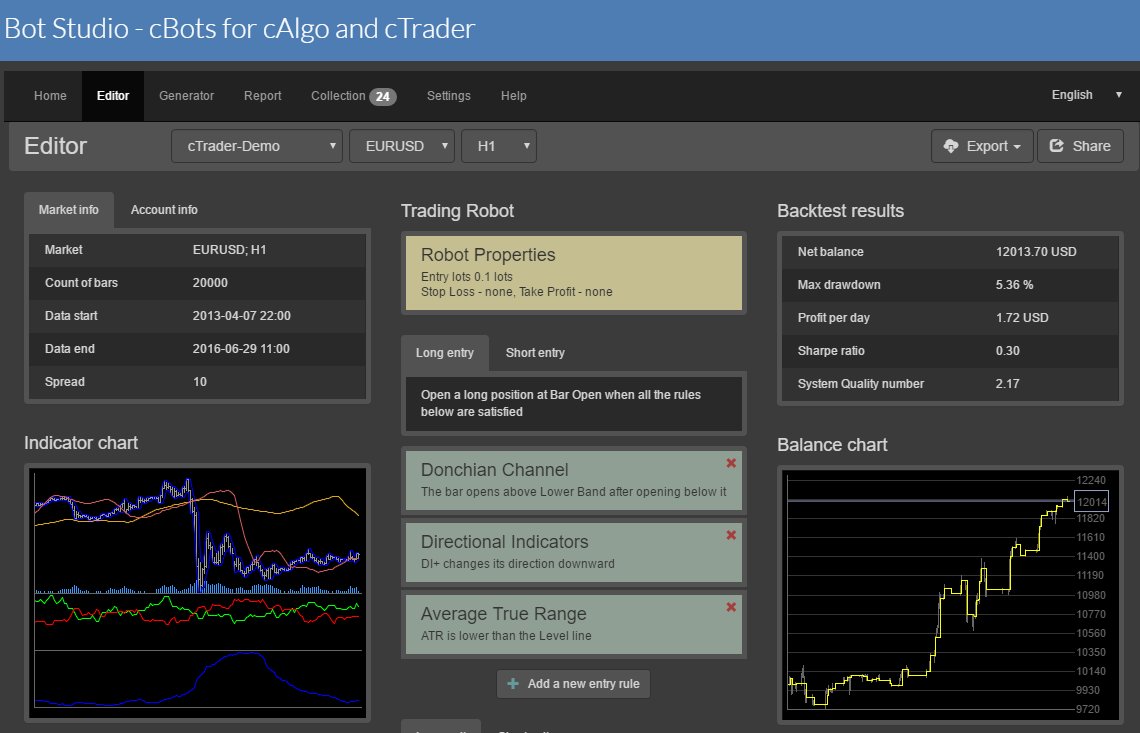
Task: Click the share arrow icon
Action: [x=1056, y=146]
